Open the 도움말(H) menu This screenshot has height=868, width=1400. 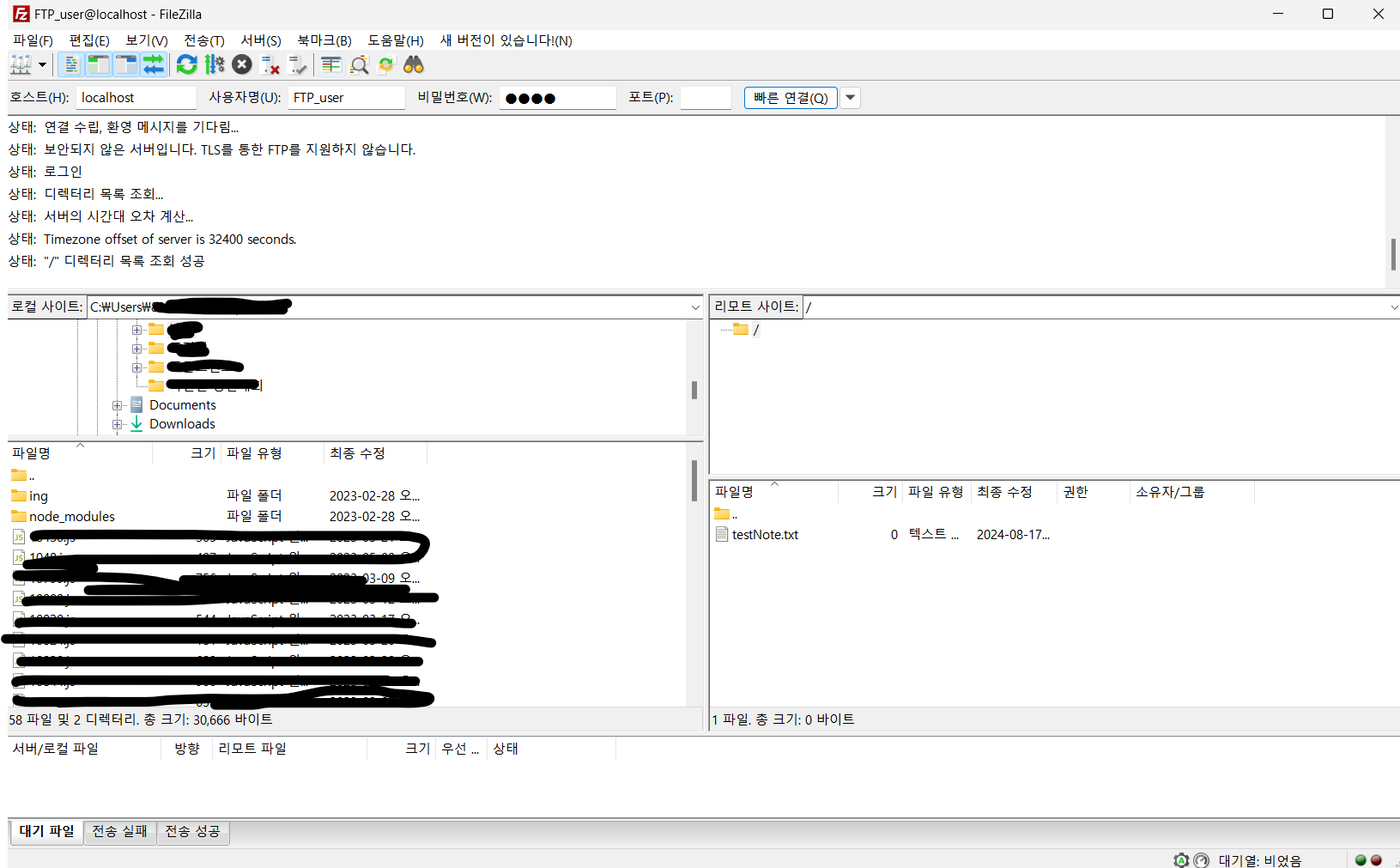[x=396, y=40]
